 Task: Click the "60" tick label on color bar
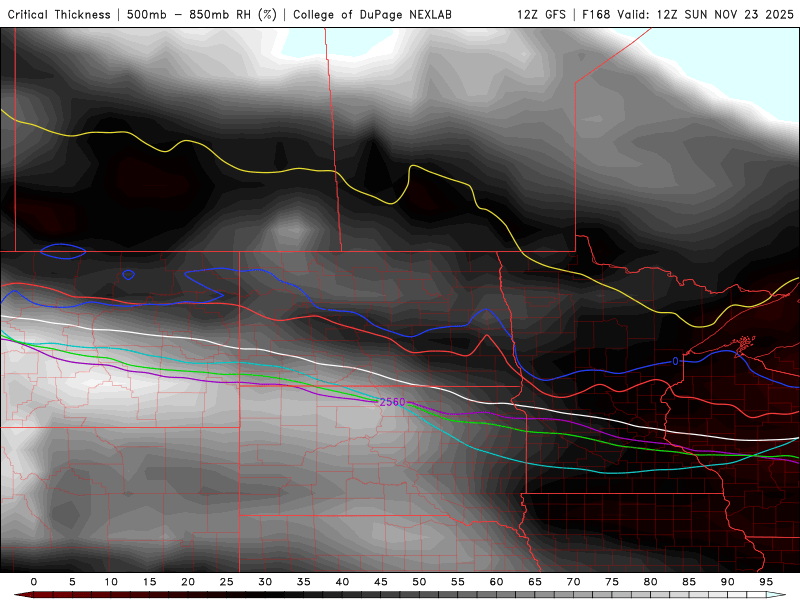496,582
